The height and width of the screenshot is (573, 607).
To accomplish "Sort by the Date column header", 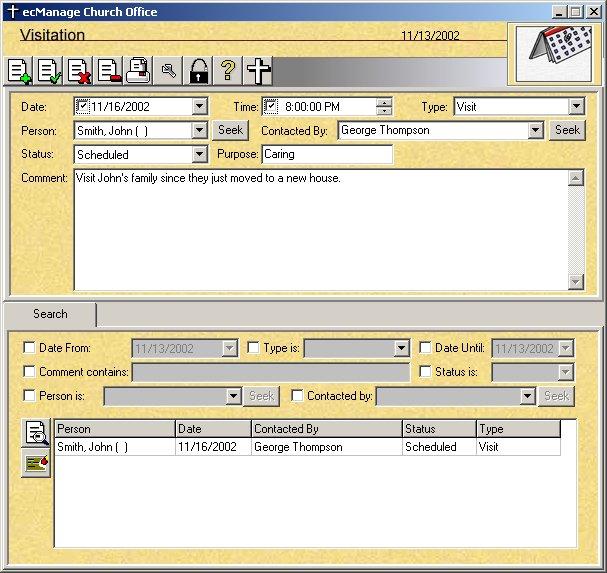I will 213,429.
